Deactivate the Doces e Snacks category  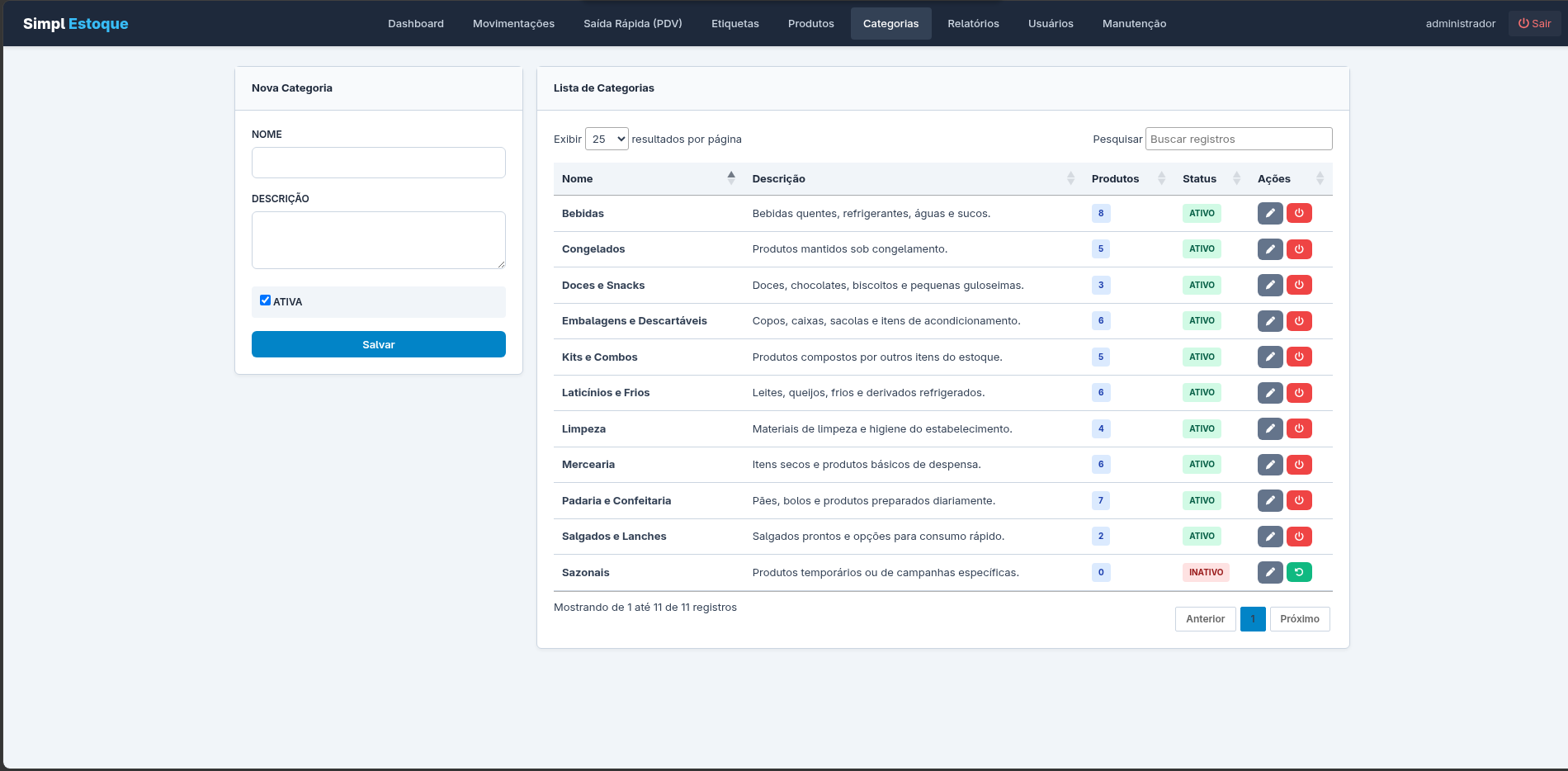point(1299,285)
